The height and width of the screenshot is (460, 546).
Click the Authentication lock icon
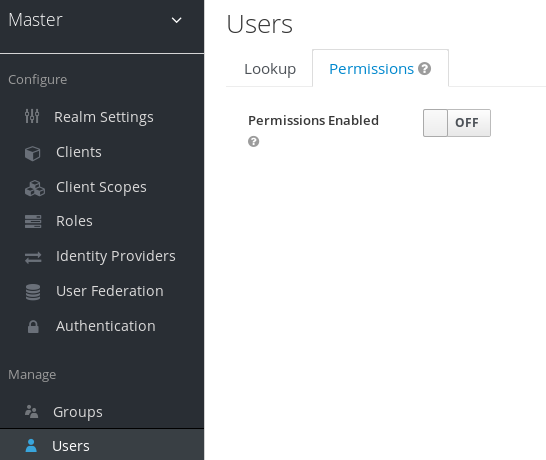(33, 327)
